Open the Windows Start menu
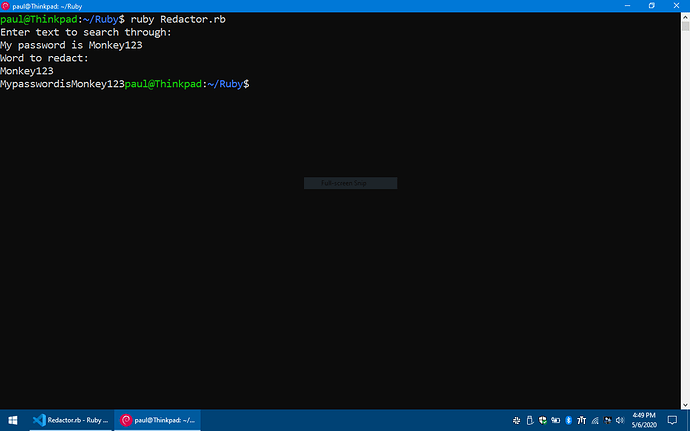Viewport: 690px width, 431px height. tap(13, 420)
